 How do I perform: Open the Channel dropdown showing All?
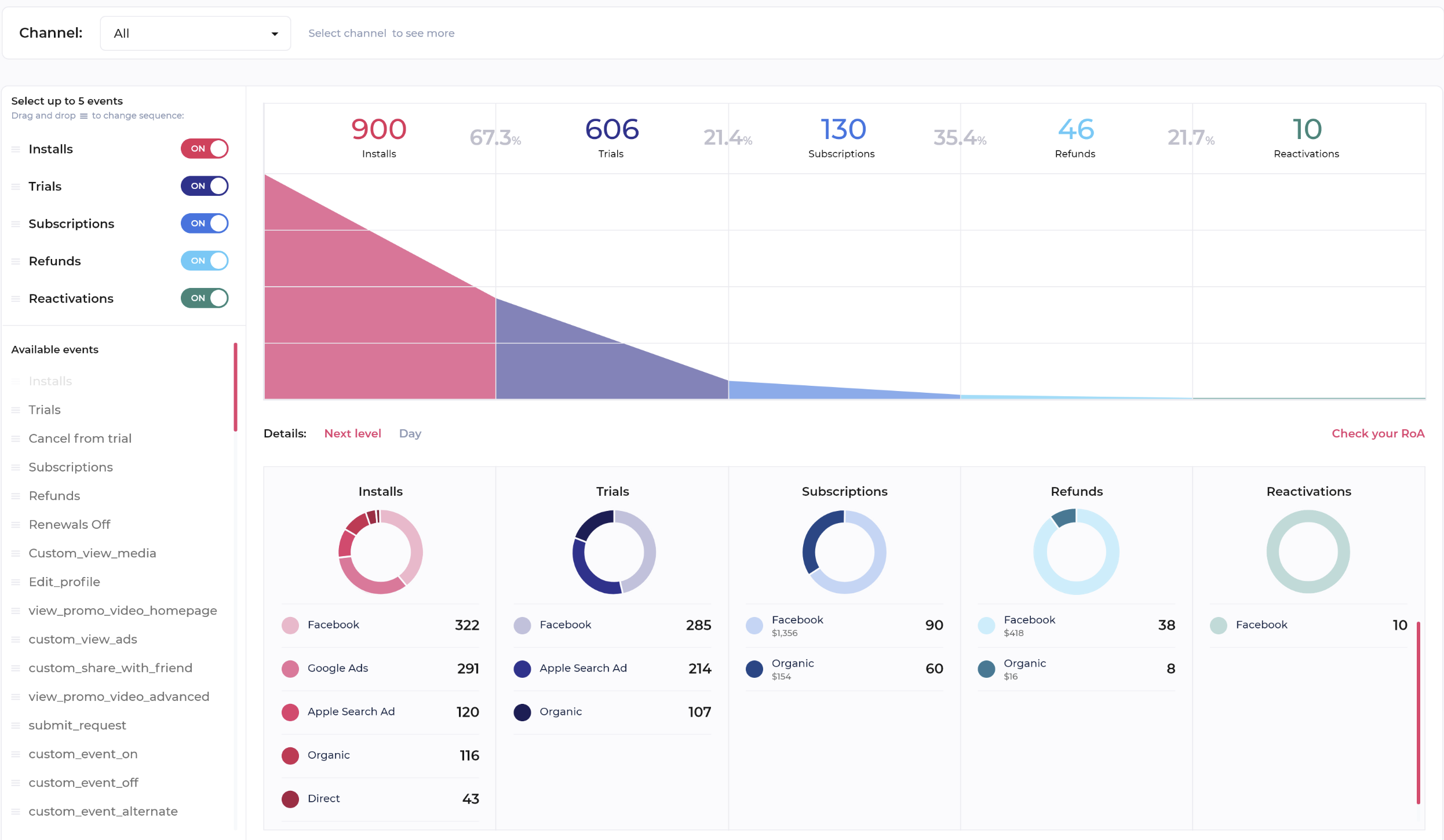coord(195,34)
